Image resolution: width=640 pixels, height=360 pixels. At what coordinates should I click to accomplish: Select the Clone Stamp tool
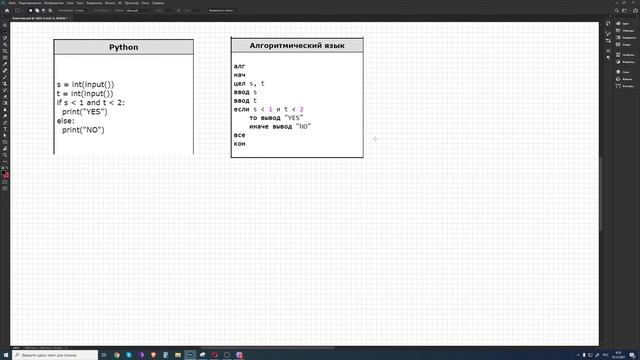[5, 84]
